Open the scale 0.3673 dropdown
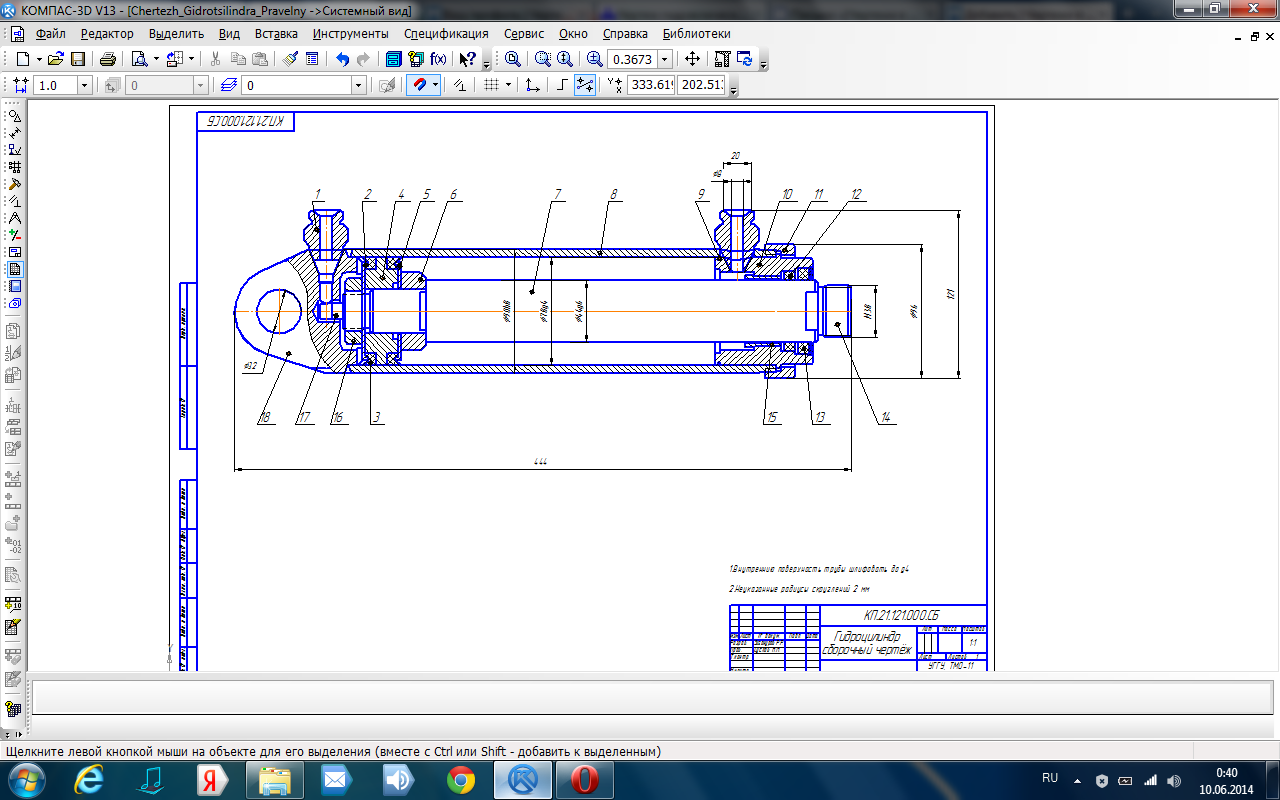 click(664, 59)
